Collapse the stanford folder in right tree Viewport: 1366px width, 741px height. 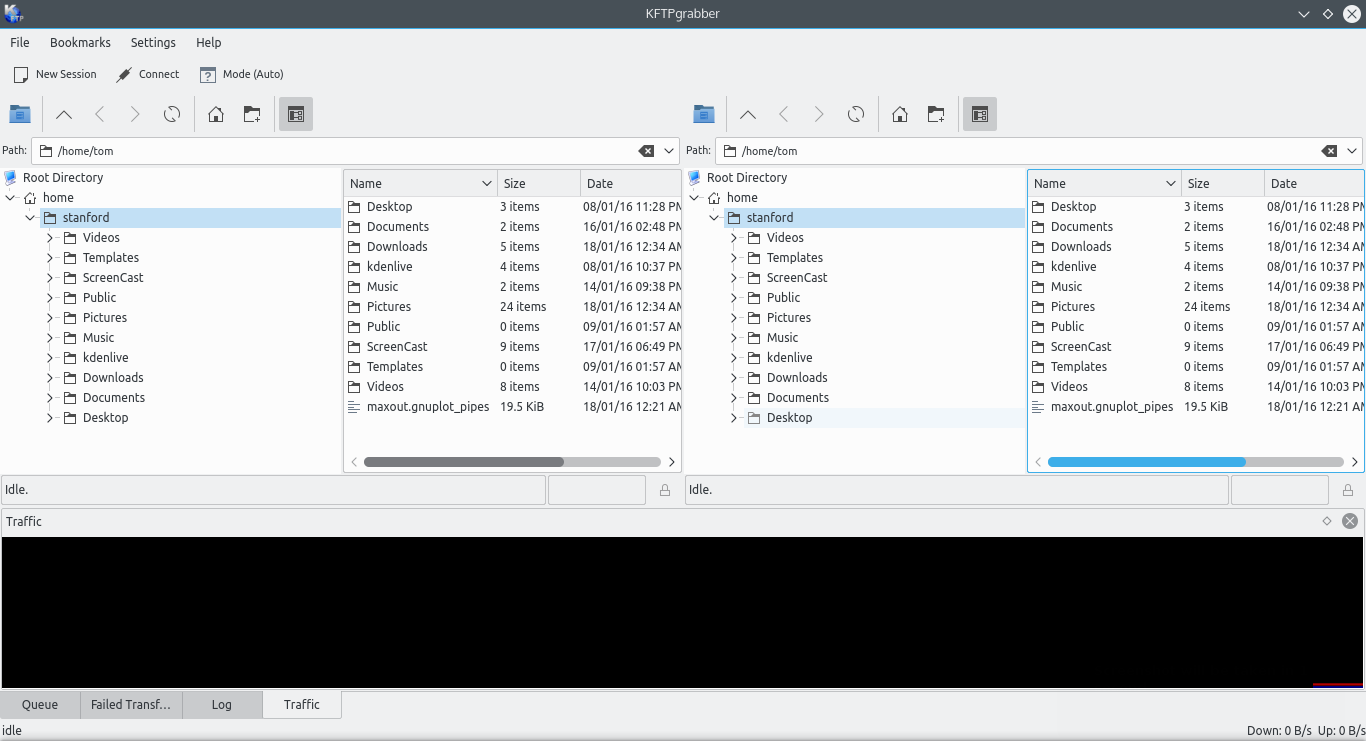tap(714, 218)
